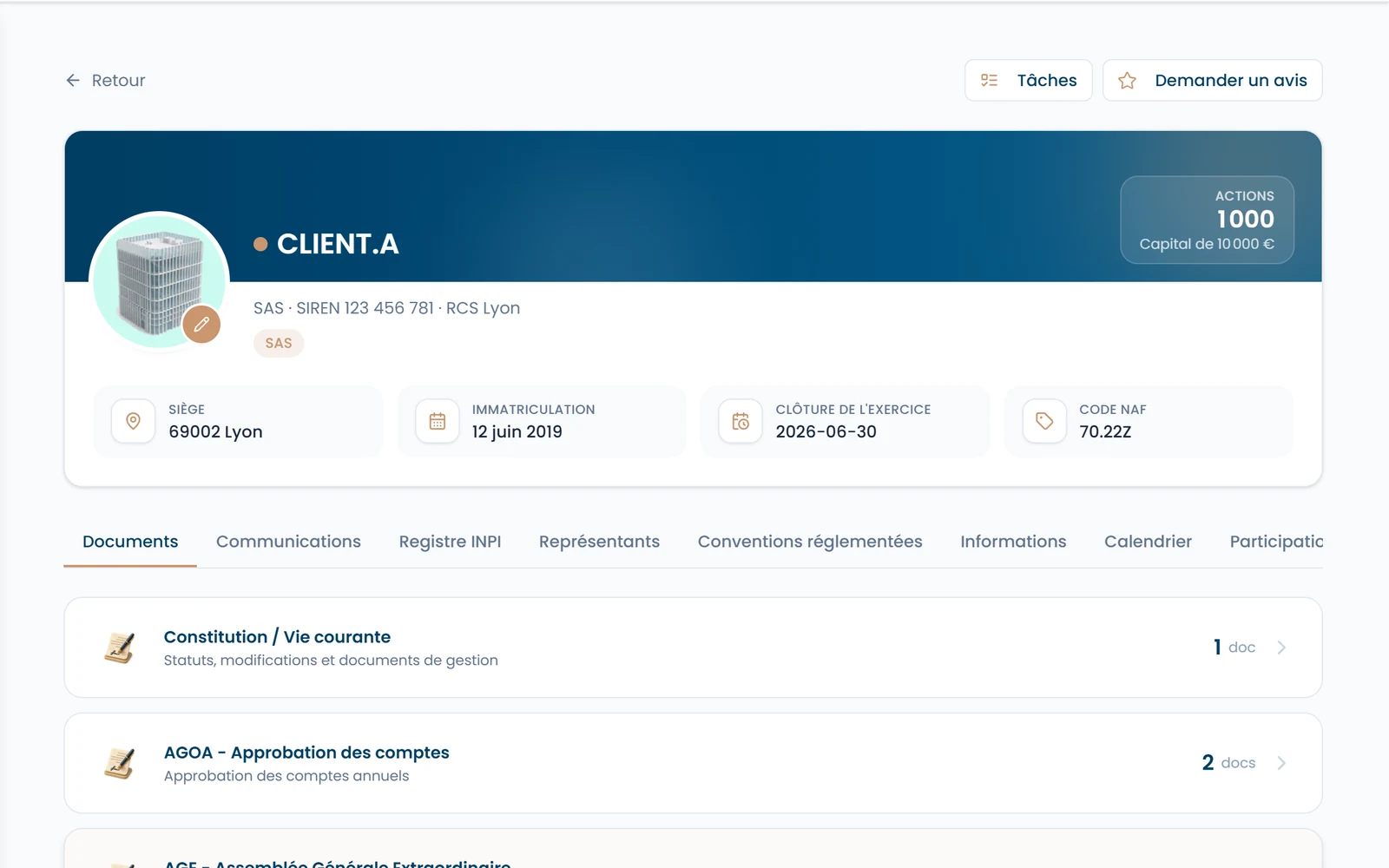Click the back arrow icon beside Retour
The width and height of the screenshot is (1389, 868).
point(73,80)
